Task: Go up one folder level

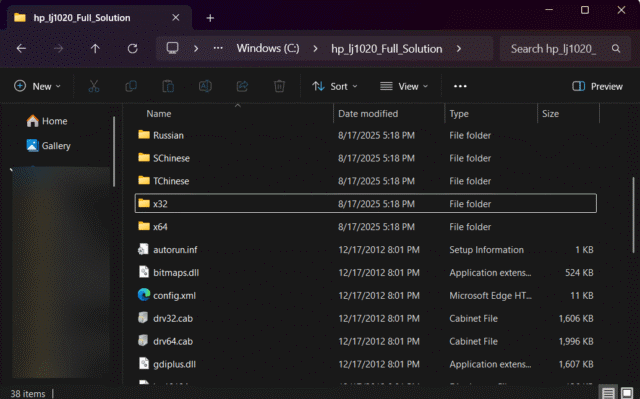Action: click(95, 49)
